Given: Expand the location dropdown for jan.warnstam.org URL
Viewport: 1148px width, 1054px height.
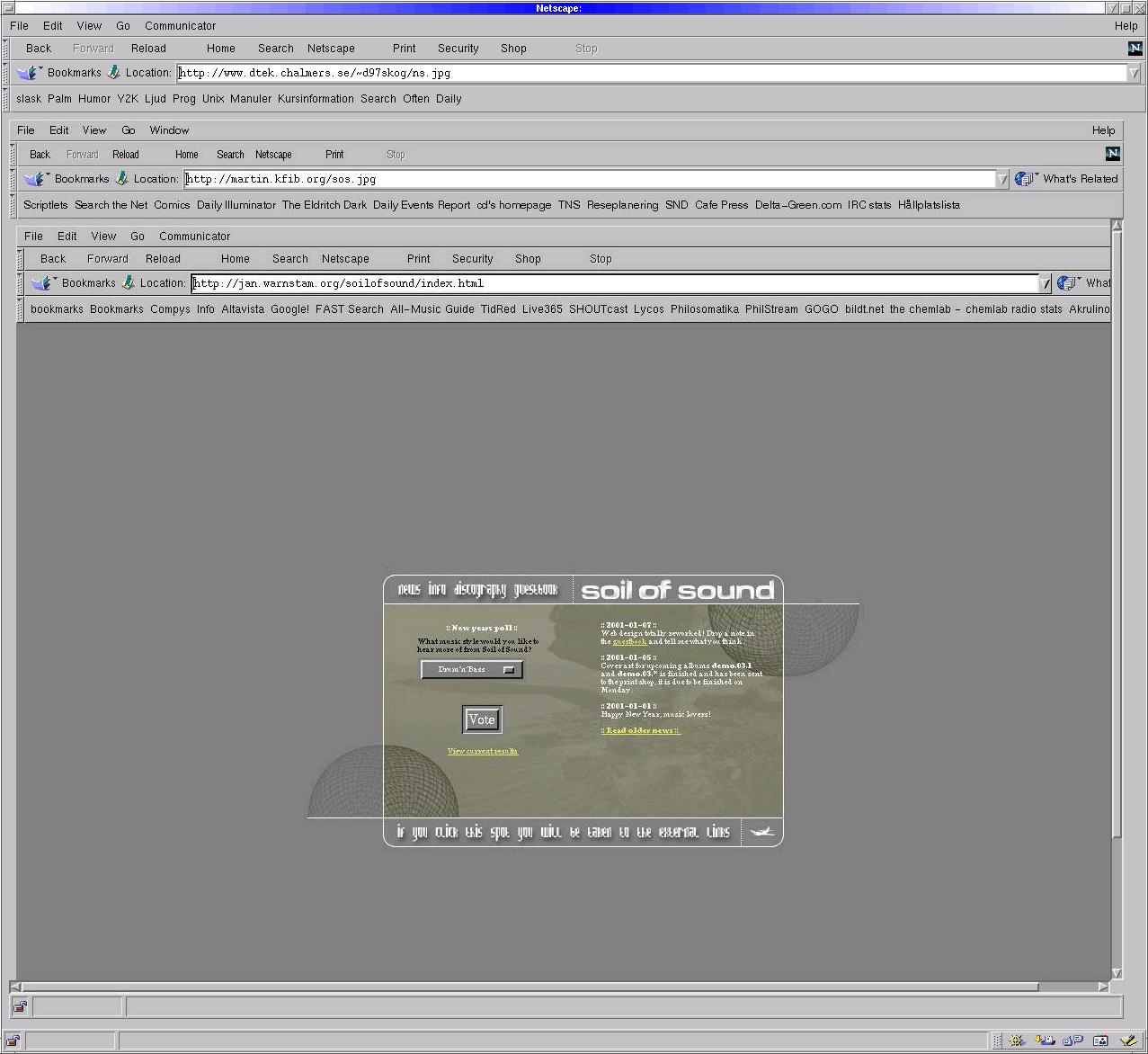Looking at the screenshot, I should [1044, 283].
